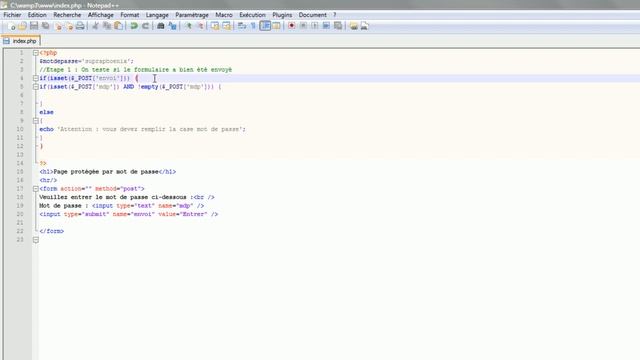Stop macro recording toolbar icon
Image resolution: width=640 pixels, height=360 pixels.
pos(303,26)
